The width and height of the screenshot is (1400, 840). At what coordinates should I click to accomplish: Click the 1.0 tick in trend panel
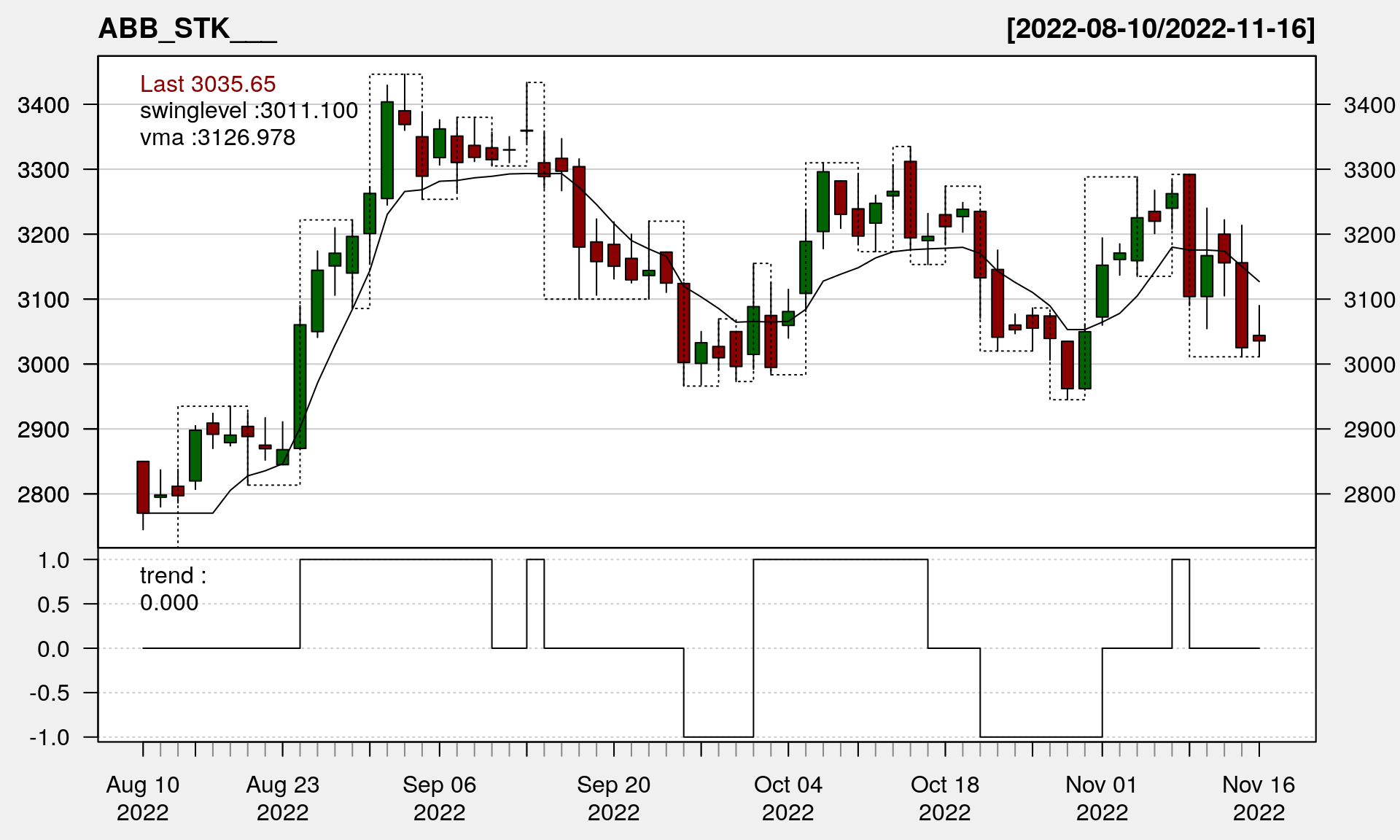[54, 561]
